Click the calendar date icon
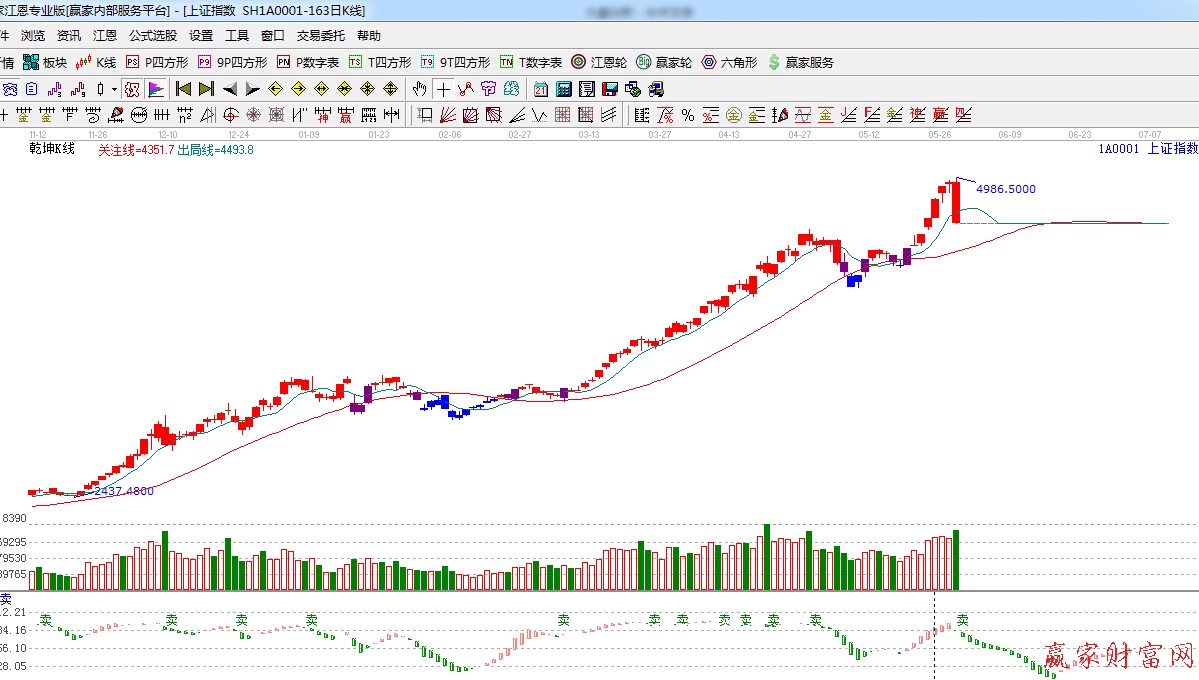1199x680 pixels. tap(541, 89)
